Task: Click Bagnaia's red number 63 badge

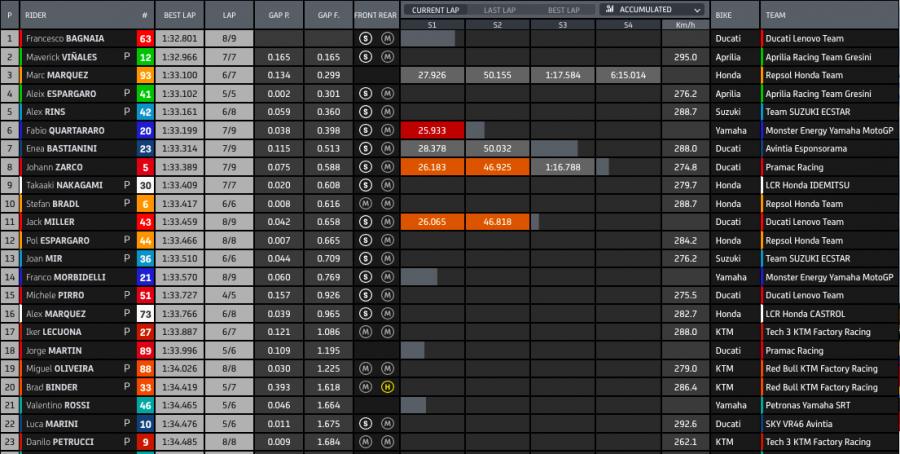Action: click(x=146, y=39)
